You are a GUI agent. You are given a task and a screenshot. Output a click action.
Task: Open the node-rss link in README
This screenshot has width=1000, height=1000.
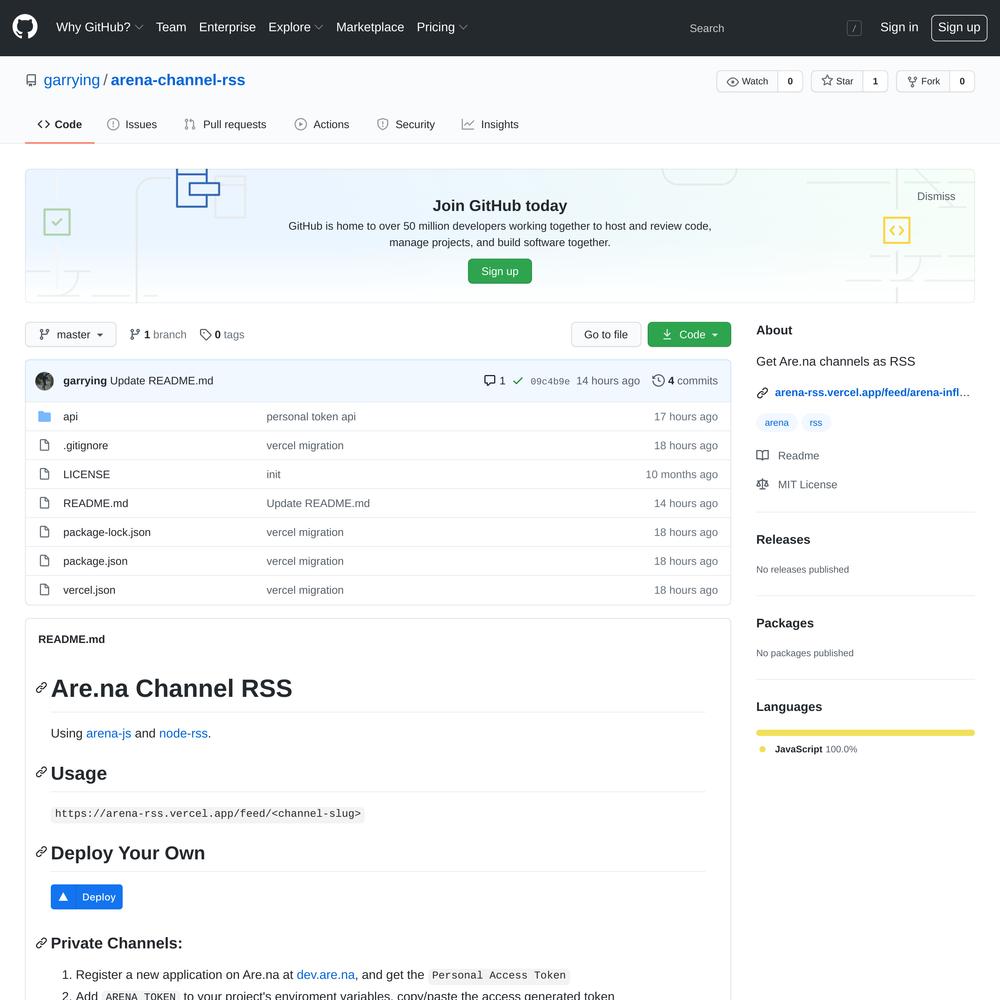(184, 733)
